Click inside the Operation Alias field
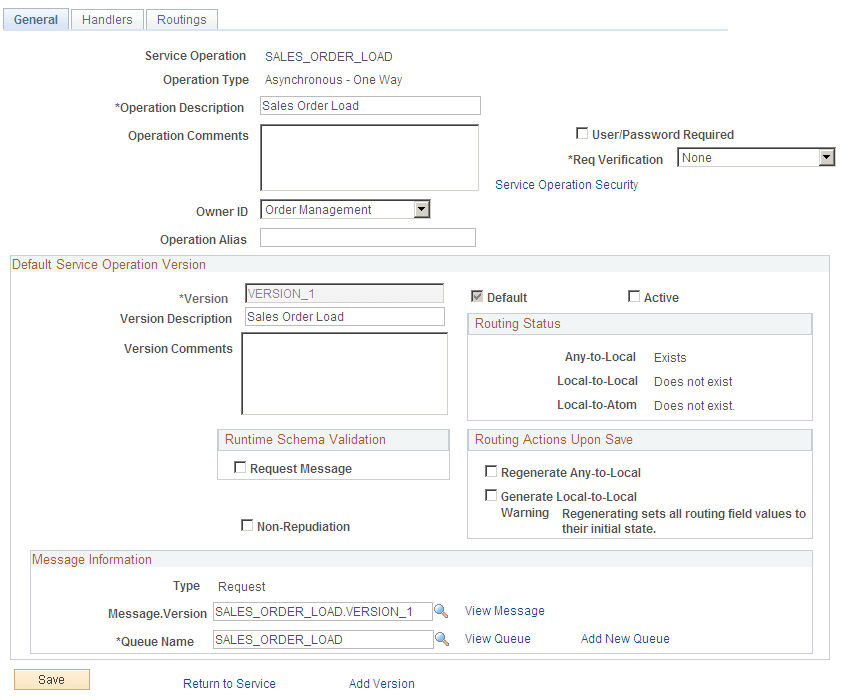The height and width of the screenshot is (700, 852). pyautogui.click(x=367, y=238)
